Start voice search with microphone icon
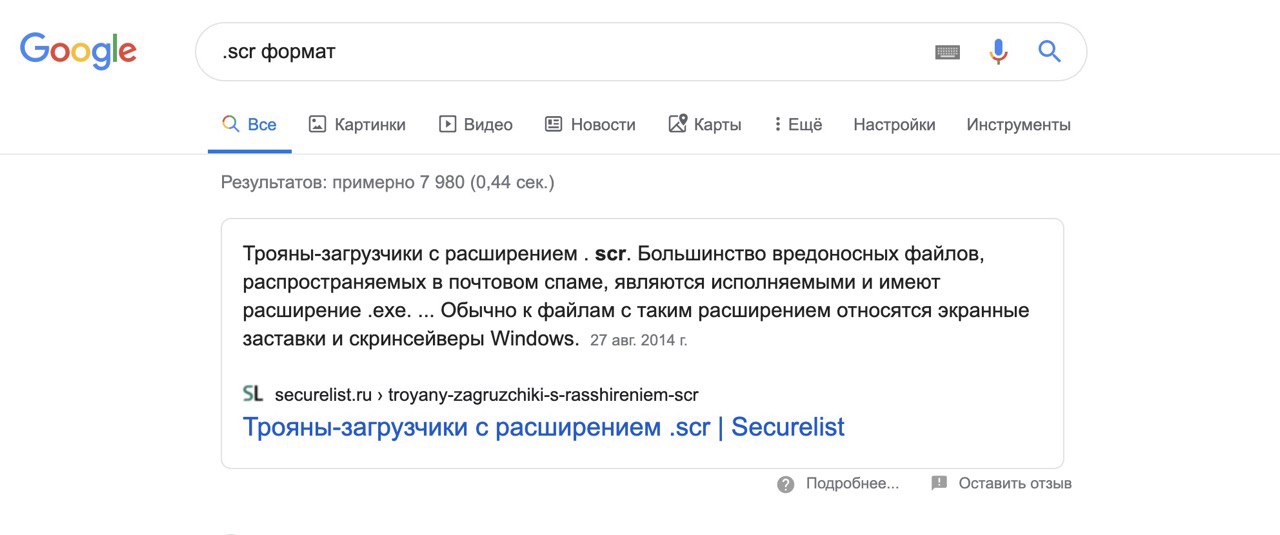The width and height of the screenshot is (1280, 535). click(x=998, y=52)
